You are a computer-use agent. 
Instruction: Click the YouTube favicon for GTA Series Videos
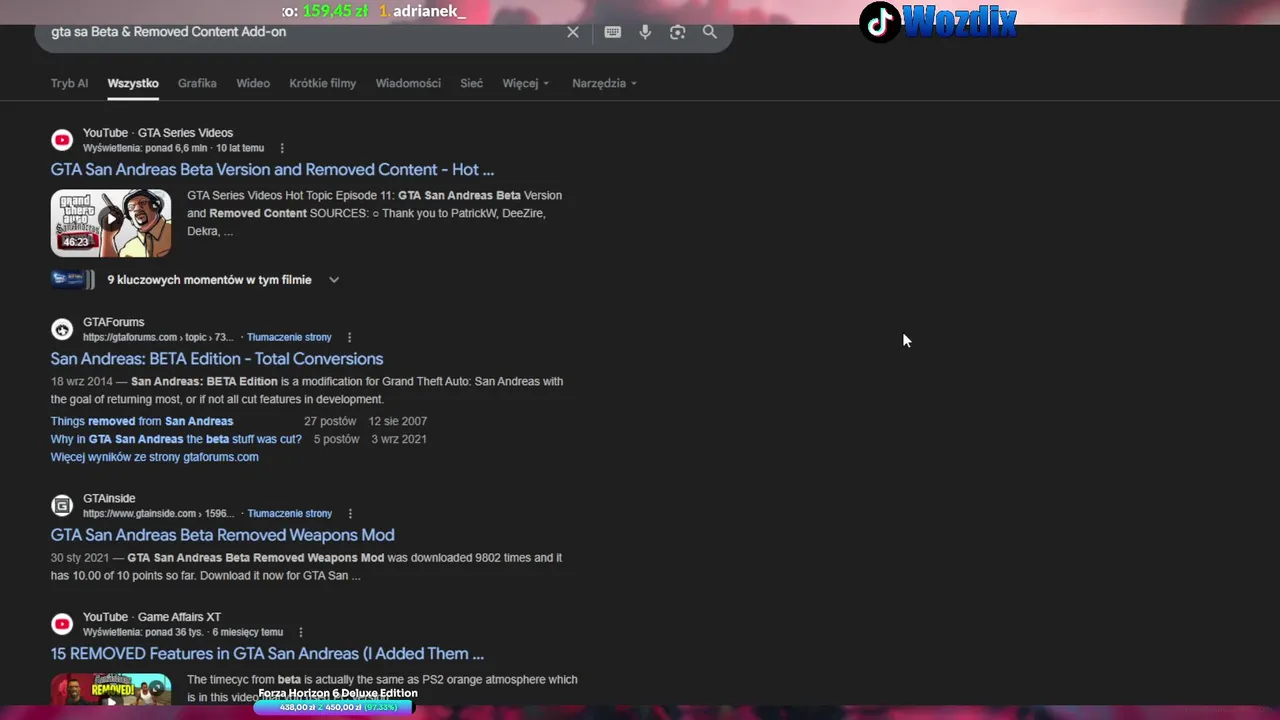[62, 140]
